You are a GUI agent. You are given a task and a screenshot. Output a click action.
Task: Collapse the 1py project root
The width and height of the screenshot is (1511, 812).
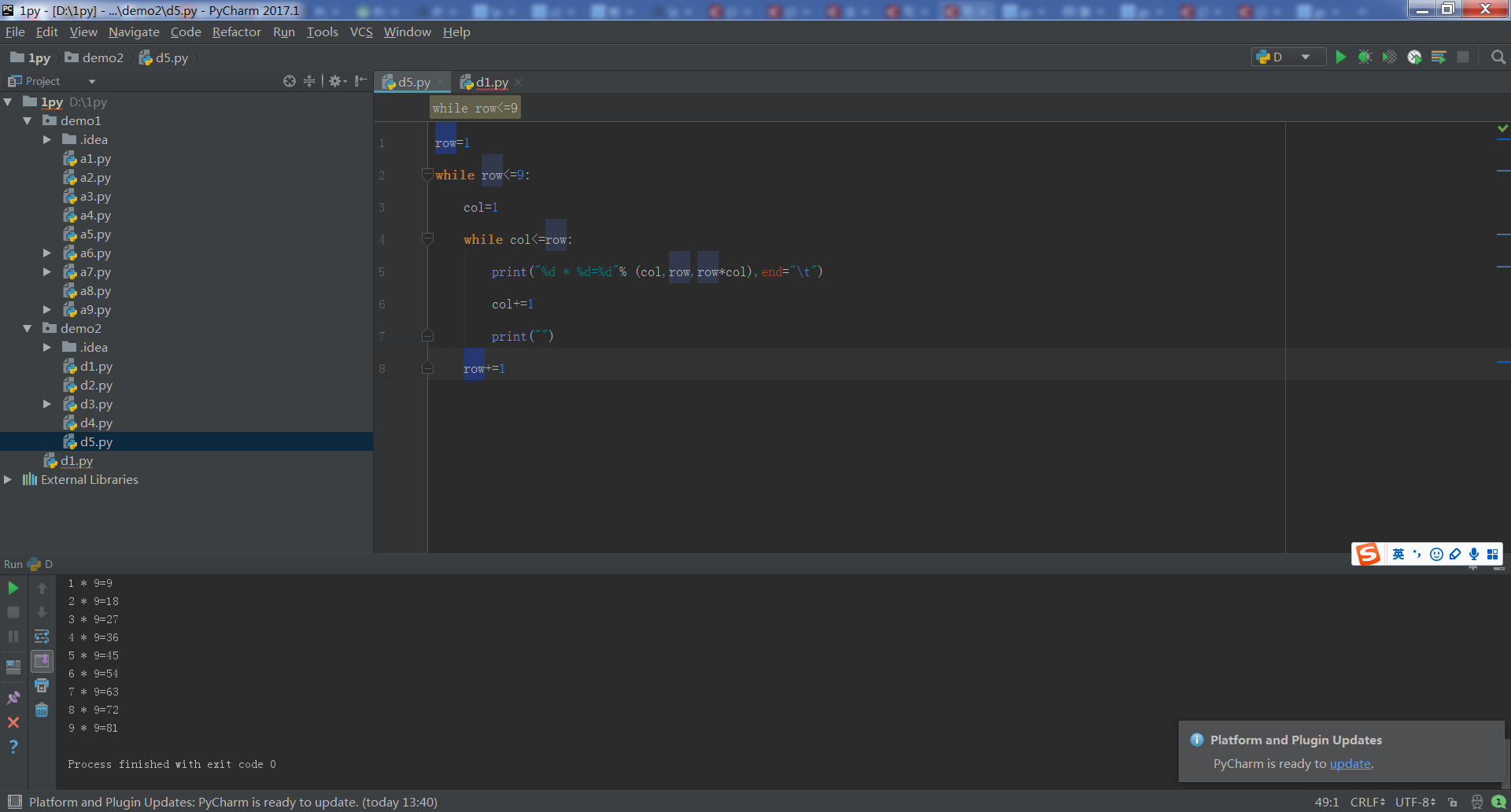click(x=8, y=101)
